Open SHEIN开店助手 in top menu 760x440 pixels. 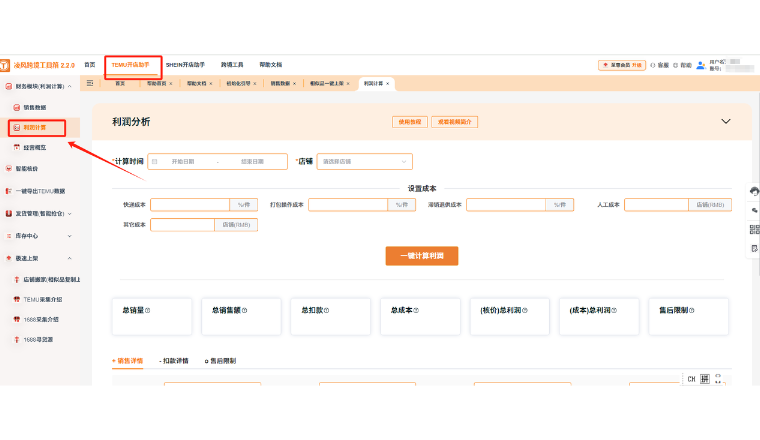pos(185,64)
